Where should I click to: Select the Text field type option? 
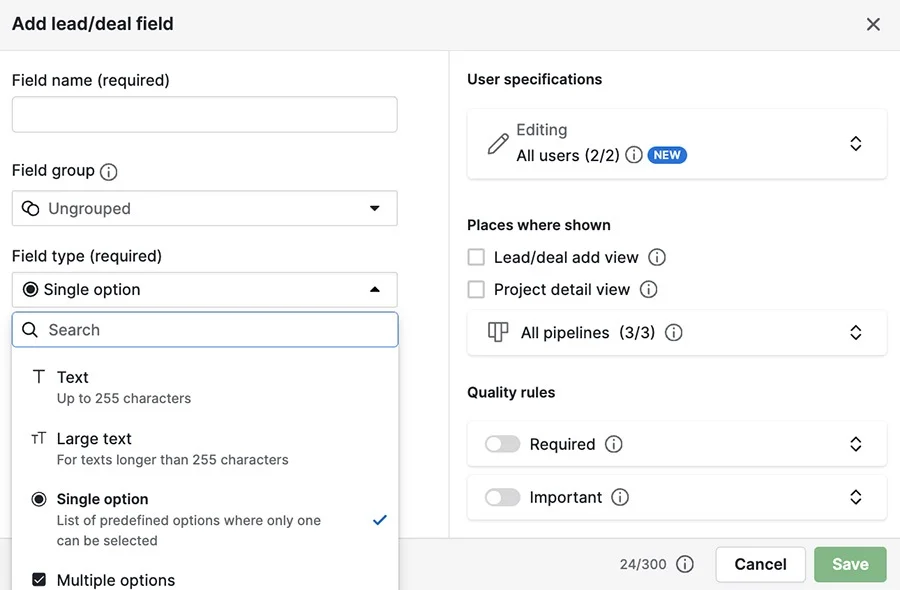pos(73,378)
